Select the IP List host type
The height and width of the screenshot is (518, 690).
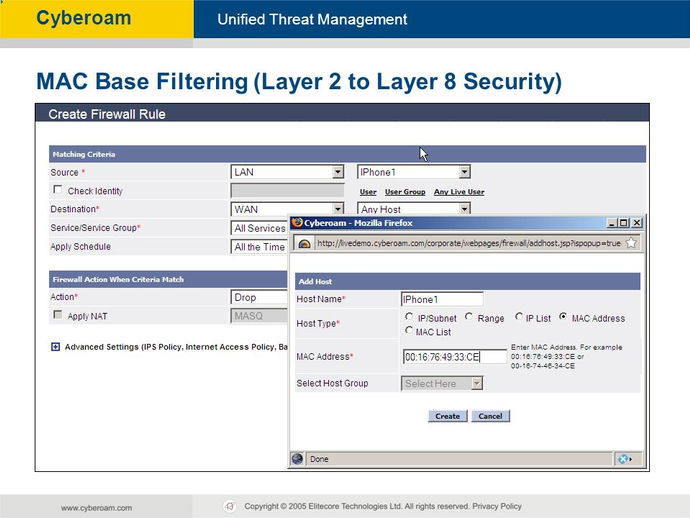coord(519,316)
